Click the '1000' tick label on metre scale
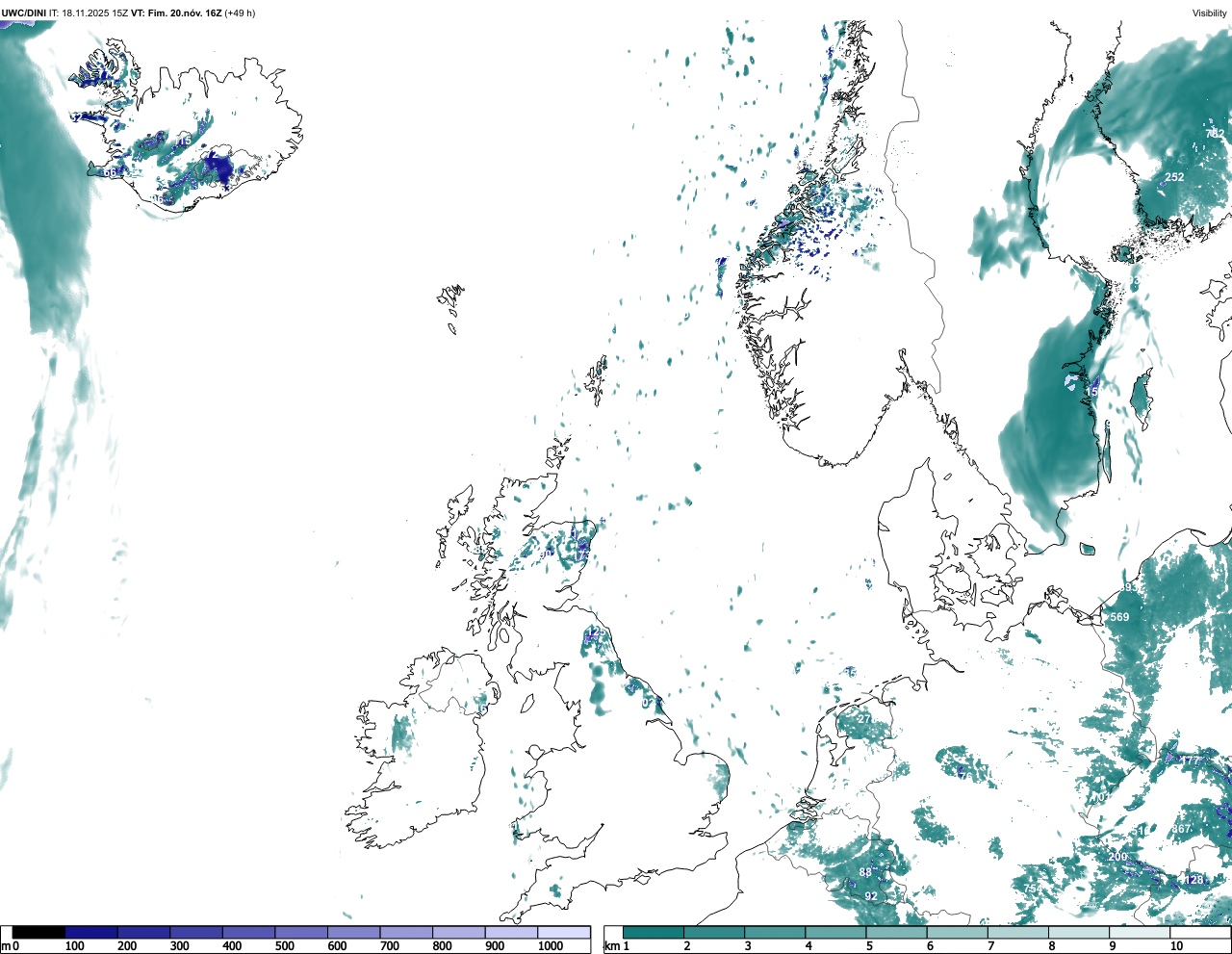1232x954 pixels. point(551,946)
